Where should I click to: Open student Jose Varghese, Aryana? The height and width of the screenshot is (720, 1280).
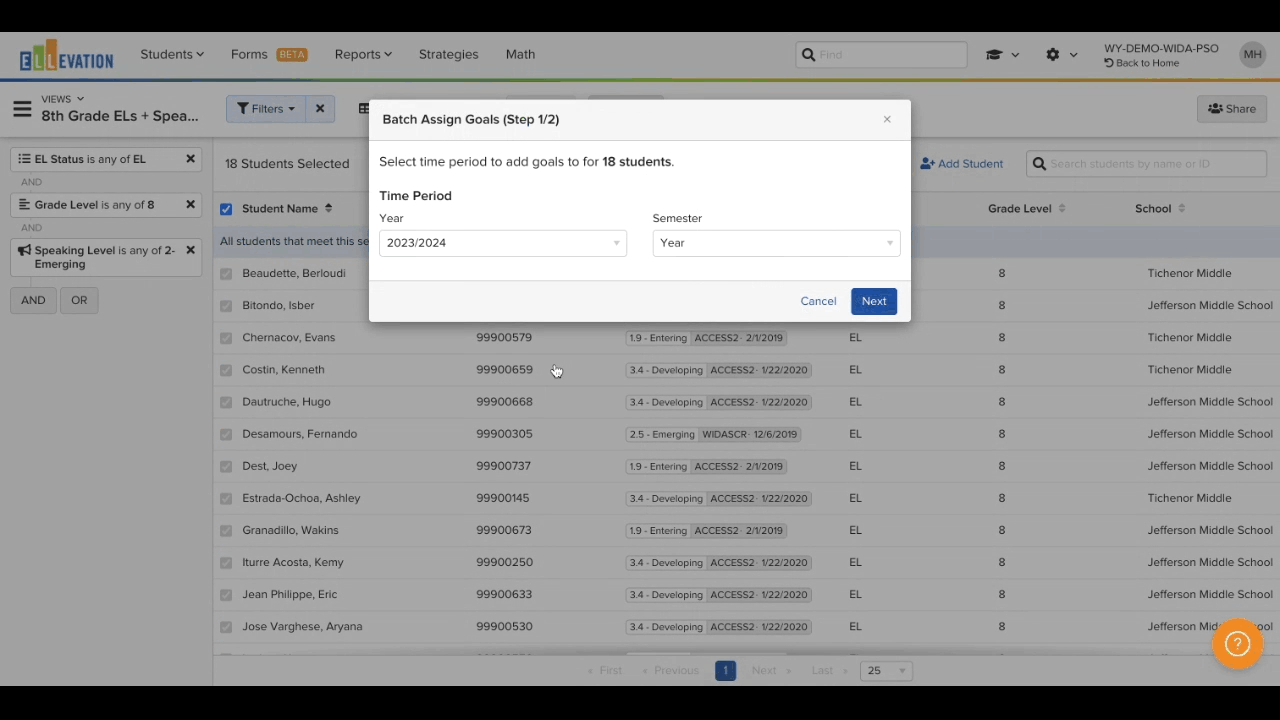(302, 626)
